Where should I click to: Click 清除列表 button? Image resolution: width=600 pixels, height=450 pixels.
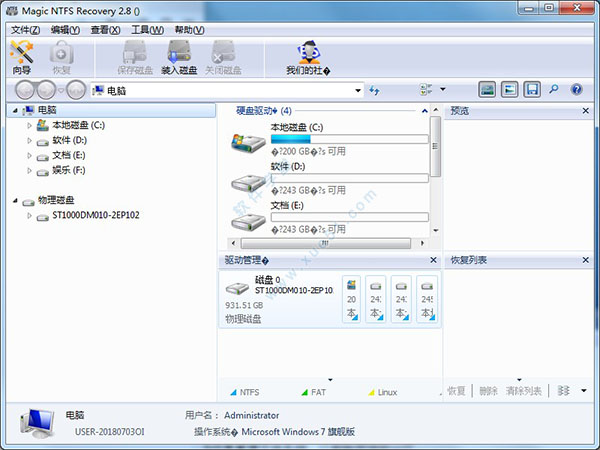tap(523, 391)
